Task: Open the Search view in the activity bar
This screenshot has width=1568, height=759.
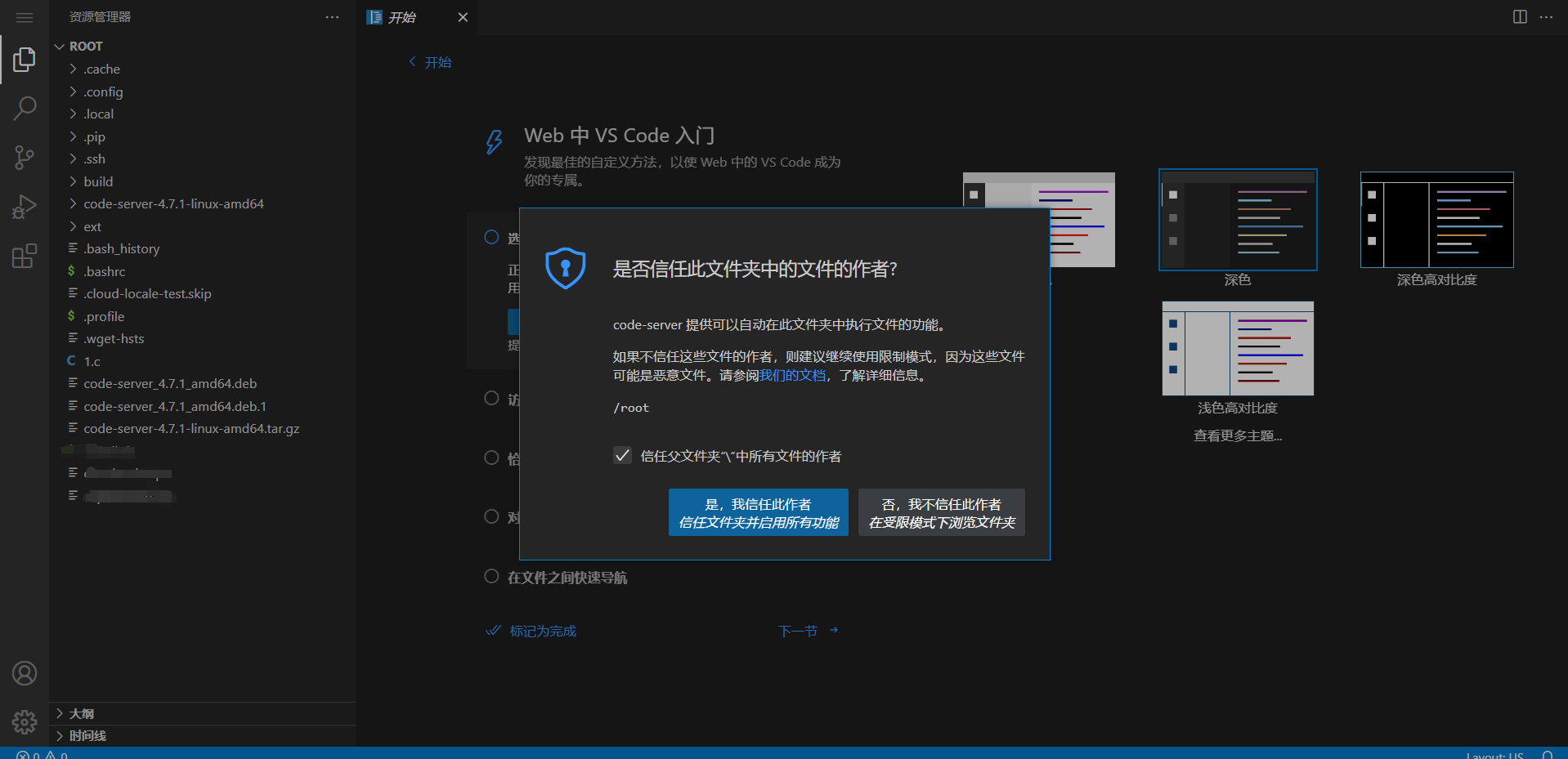Action: click(x=25, y=107)
